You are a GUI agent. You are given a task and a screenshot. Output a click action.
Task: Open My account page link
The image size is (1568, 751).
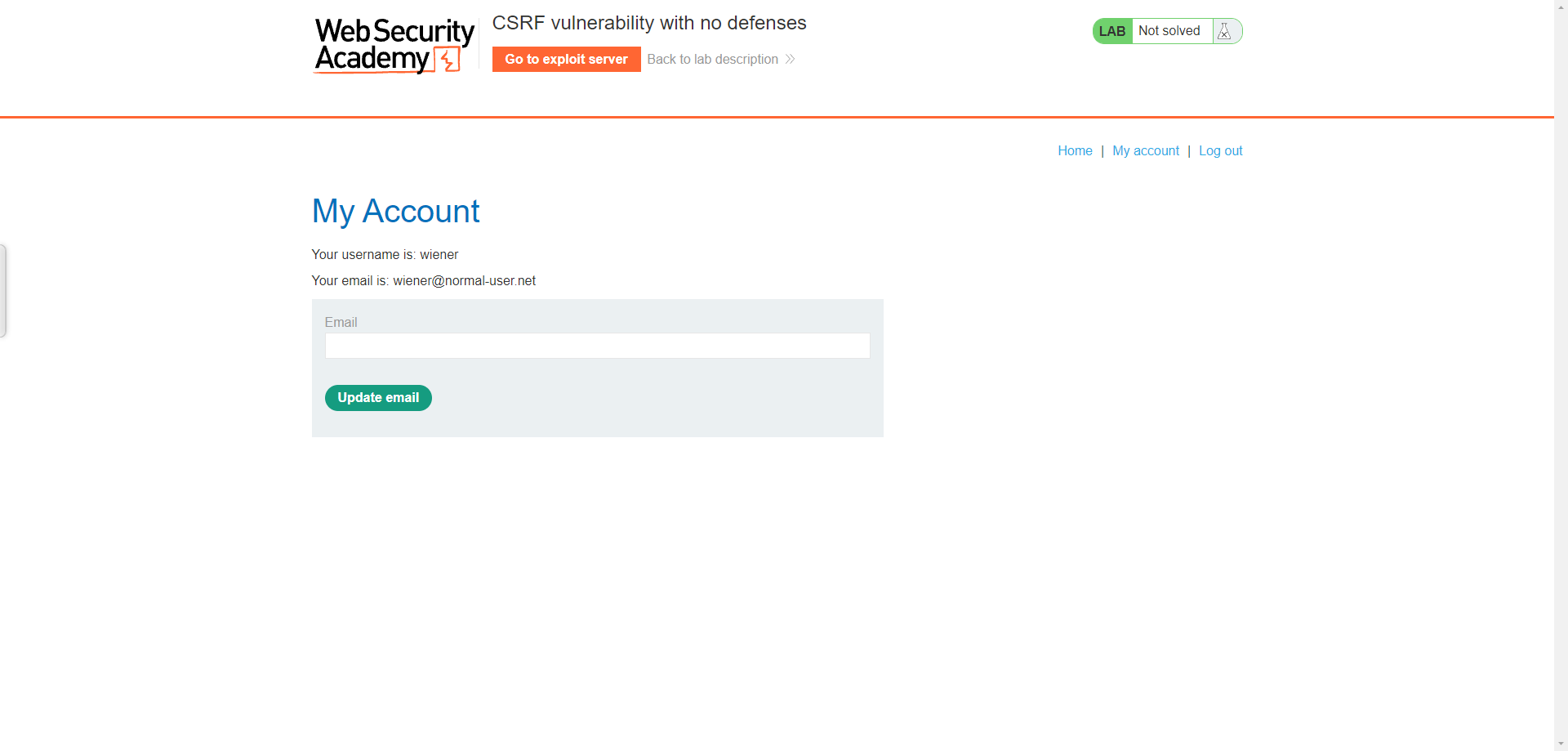tap(1145, 150)
